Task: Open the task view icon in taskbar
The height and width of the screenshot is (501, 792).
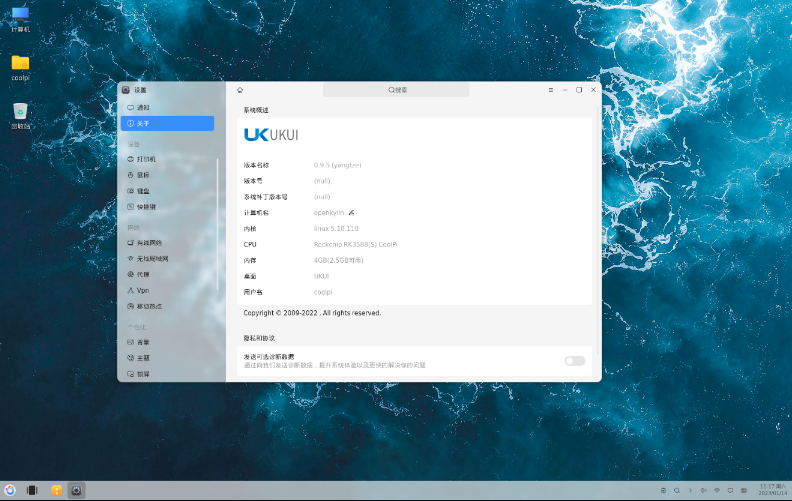Action: pos(32,490)
